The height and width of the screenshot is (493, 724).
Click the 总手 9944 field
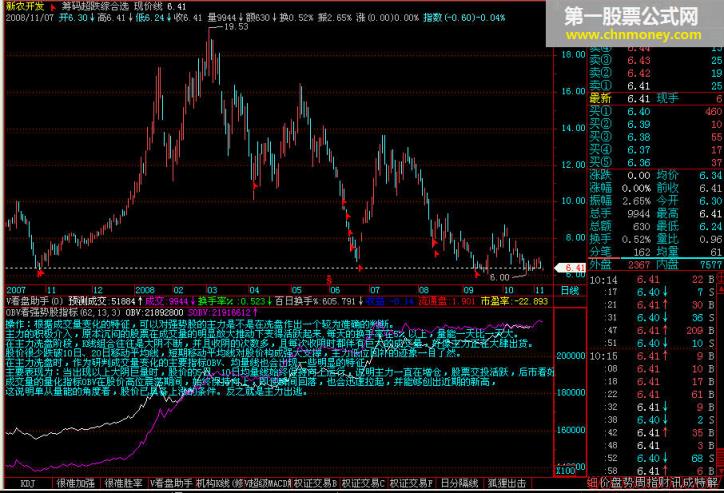click(620, 214)
